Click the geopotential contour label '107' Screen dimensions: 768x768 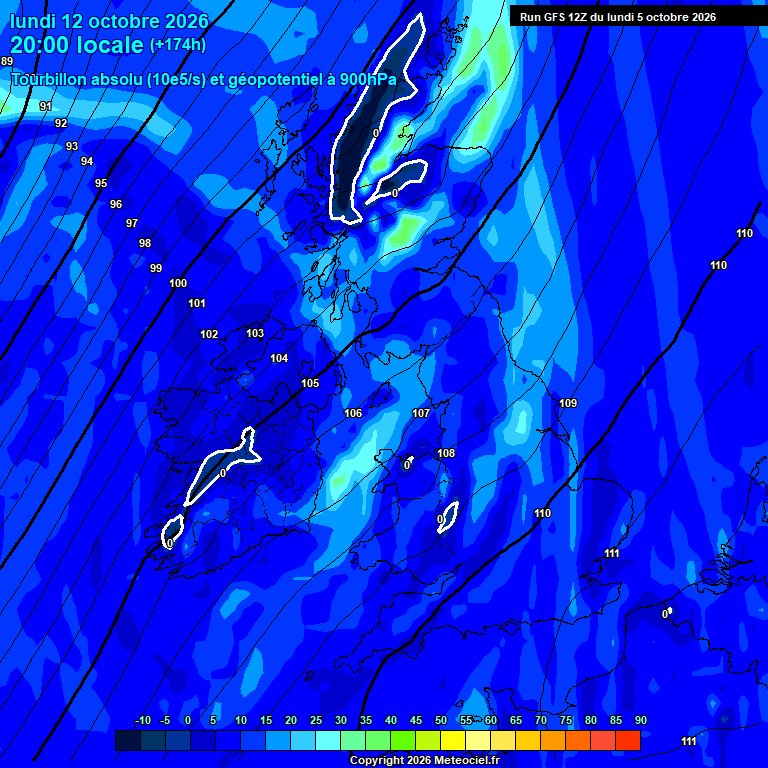tap(421, 413)
